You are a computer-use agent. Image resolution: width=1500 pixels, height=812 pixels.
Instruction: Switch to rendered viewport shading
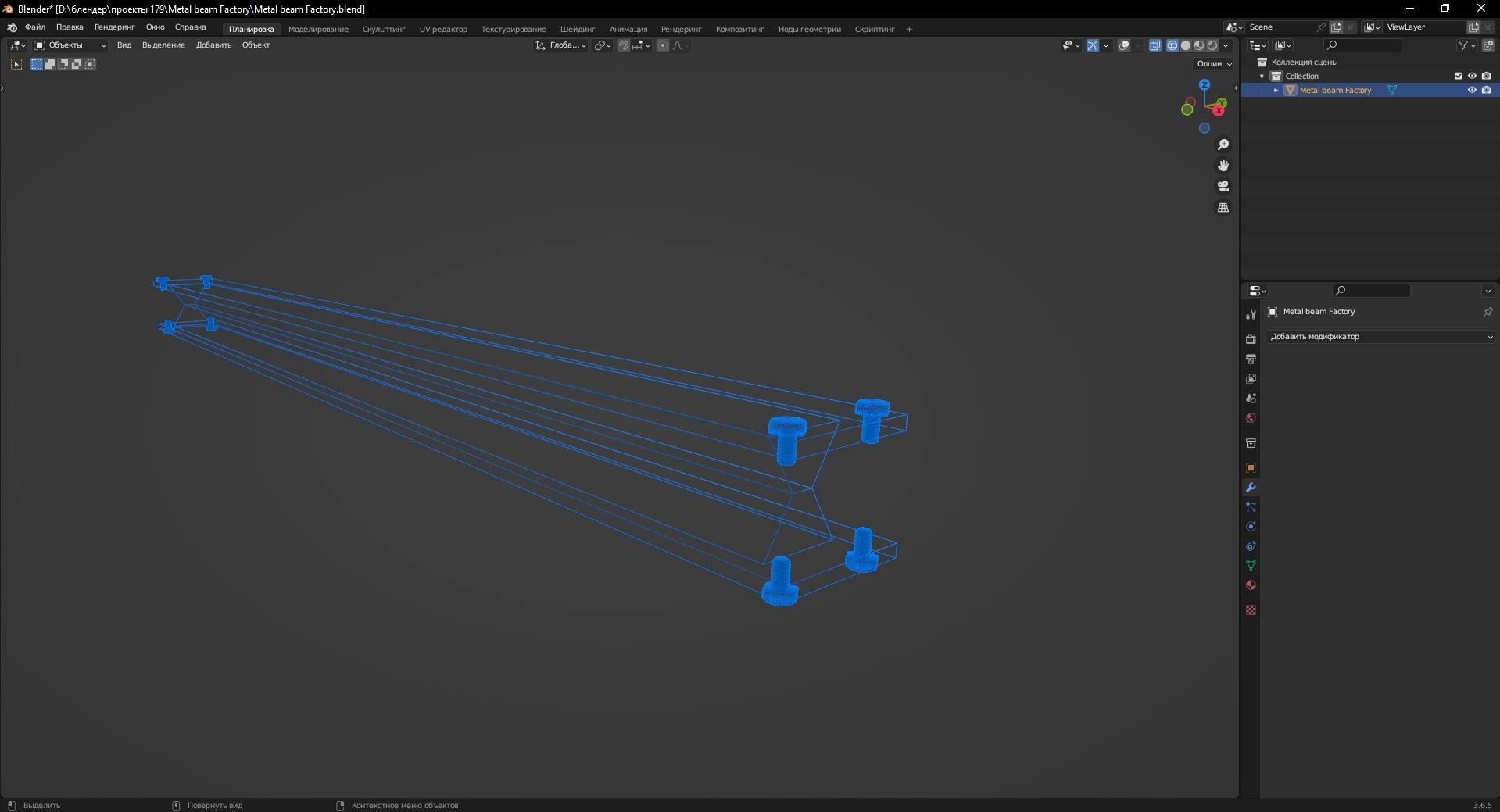coord(1212,45)
